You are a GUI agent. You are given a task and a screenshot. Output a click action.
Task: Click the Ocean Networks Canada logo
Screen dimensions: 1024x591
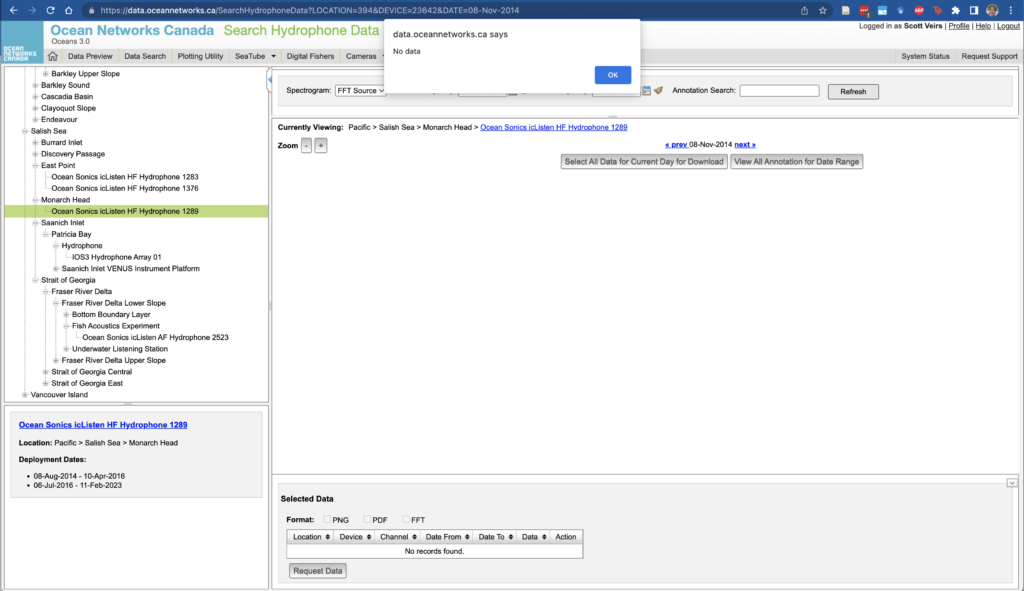(x=22, y=42)
